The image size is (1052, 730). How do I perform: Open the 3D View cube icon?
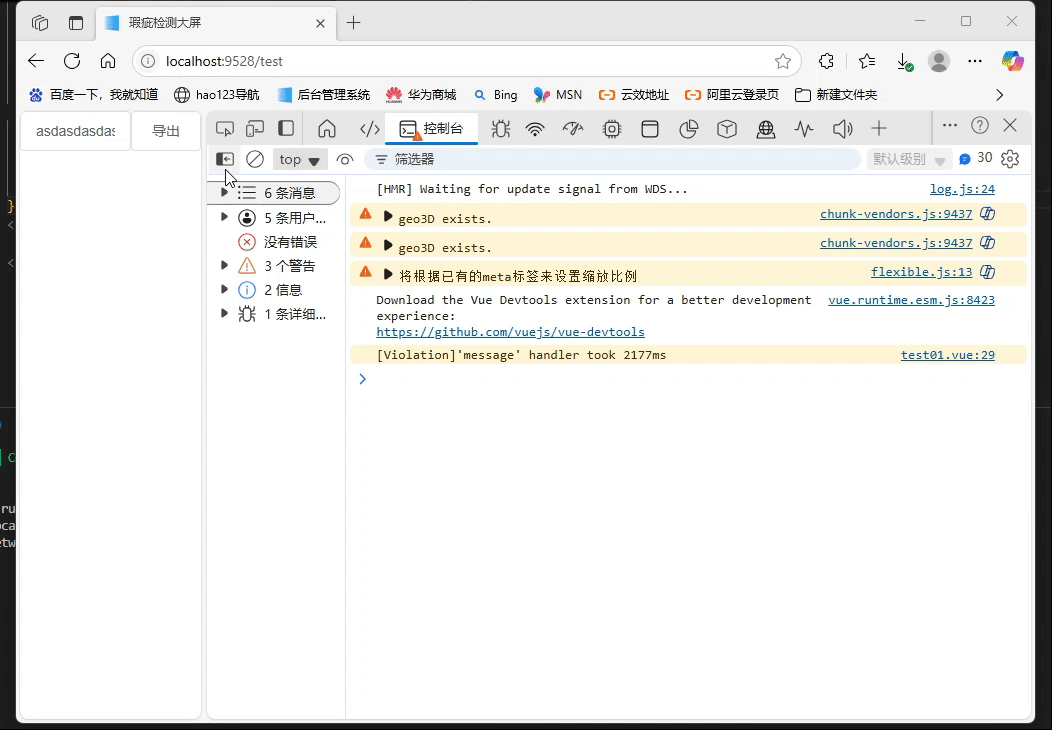(x=727, y=128)
